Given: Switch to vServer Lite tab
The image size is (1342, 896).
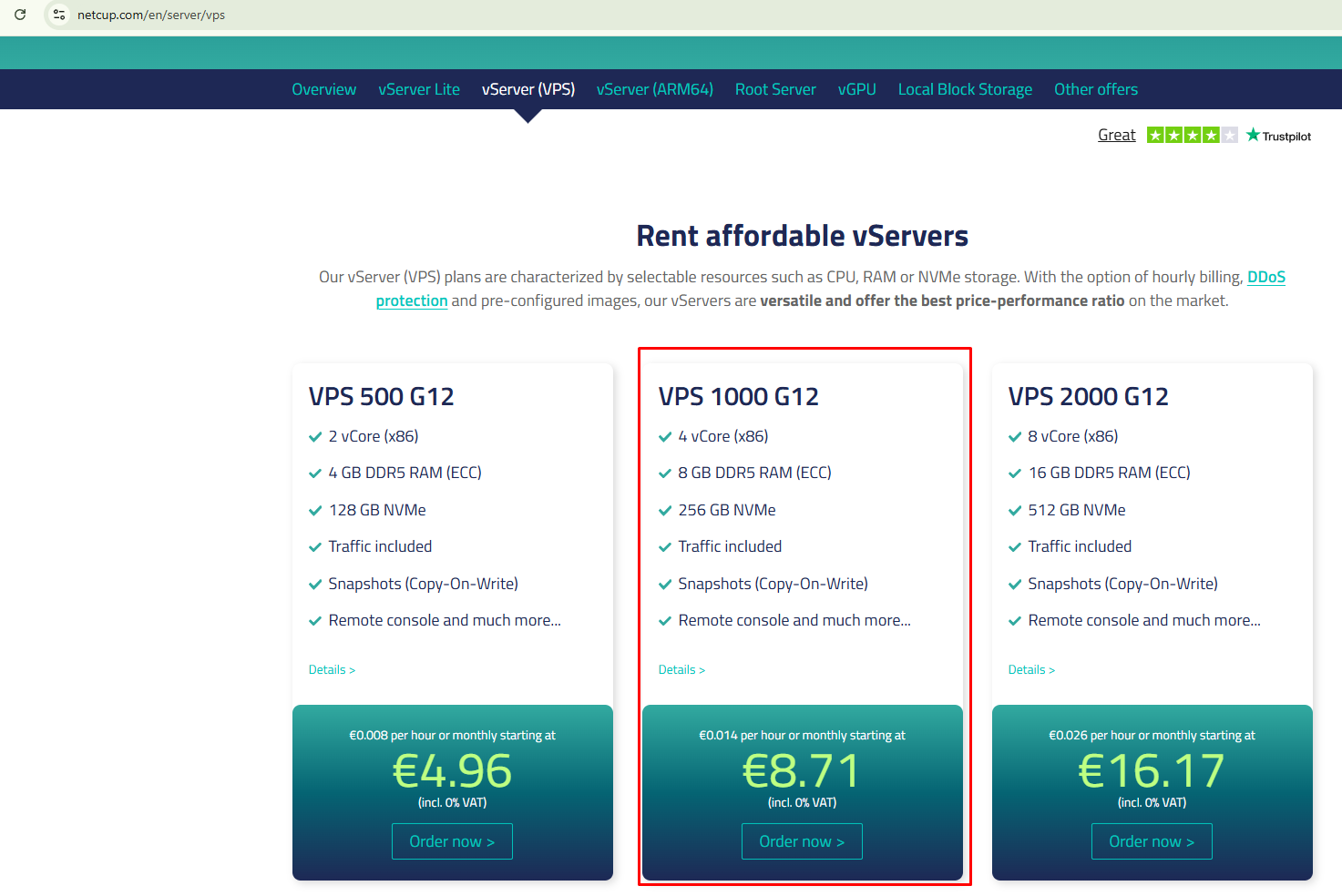Looking at the screenshot, I should pyautogui.click(x=419, y=89).
